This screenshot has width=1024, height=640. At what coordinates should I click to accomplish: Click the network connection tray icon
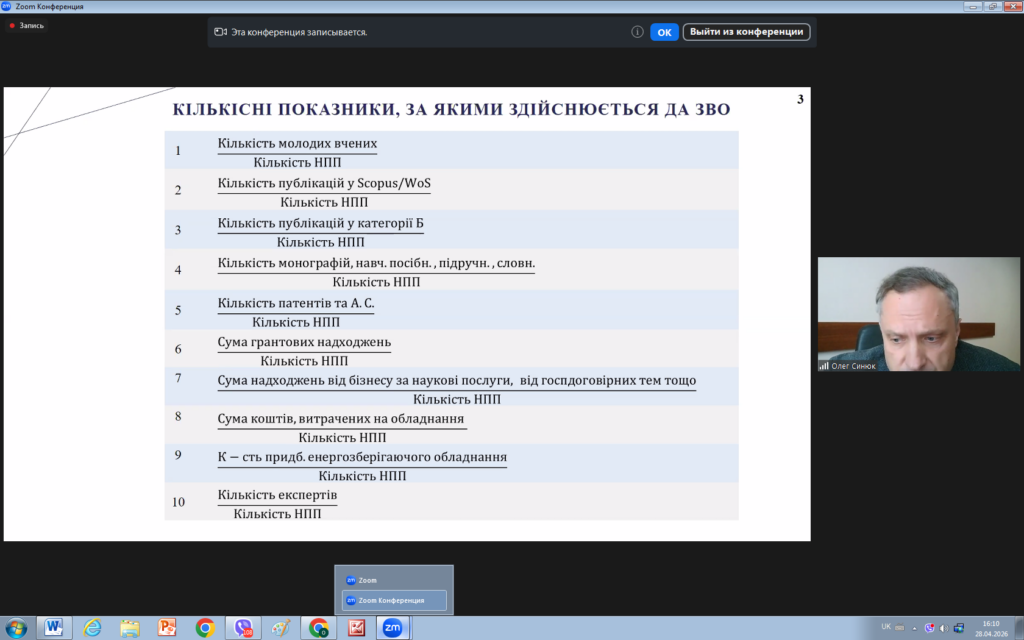(958, 627)
